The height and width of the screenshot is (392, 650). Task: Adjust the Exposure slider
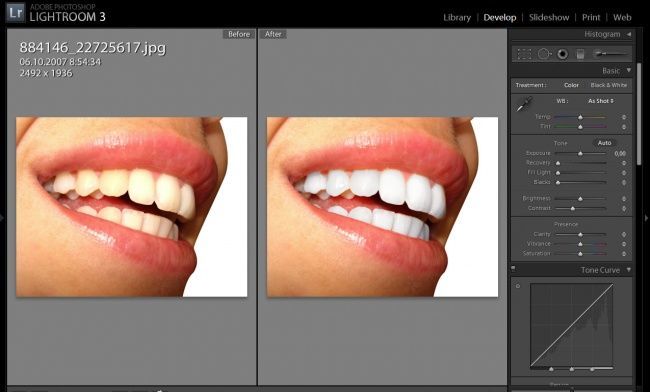[580, 154]
